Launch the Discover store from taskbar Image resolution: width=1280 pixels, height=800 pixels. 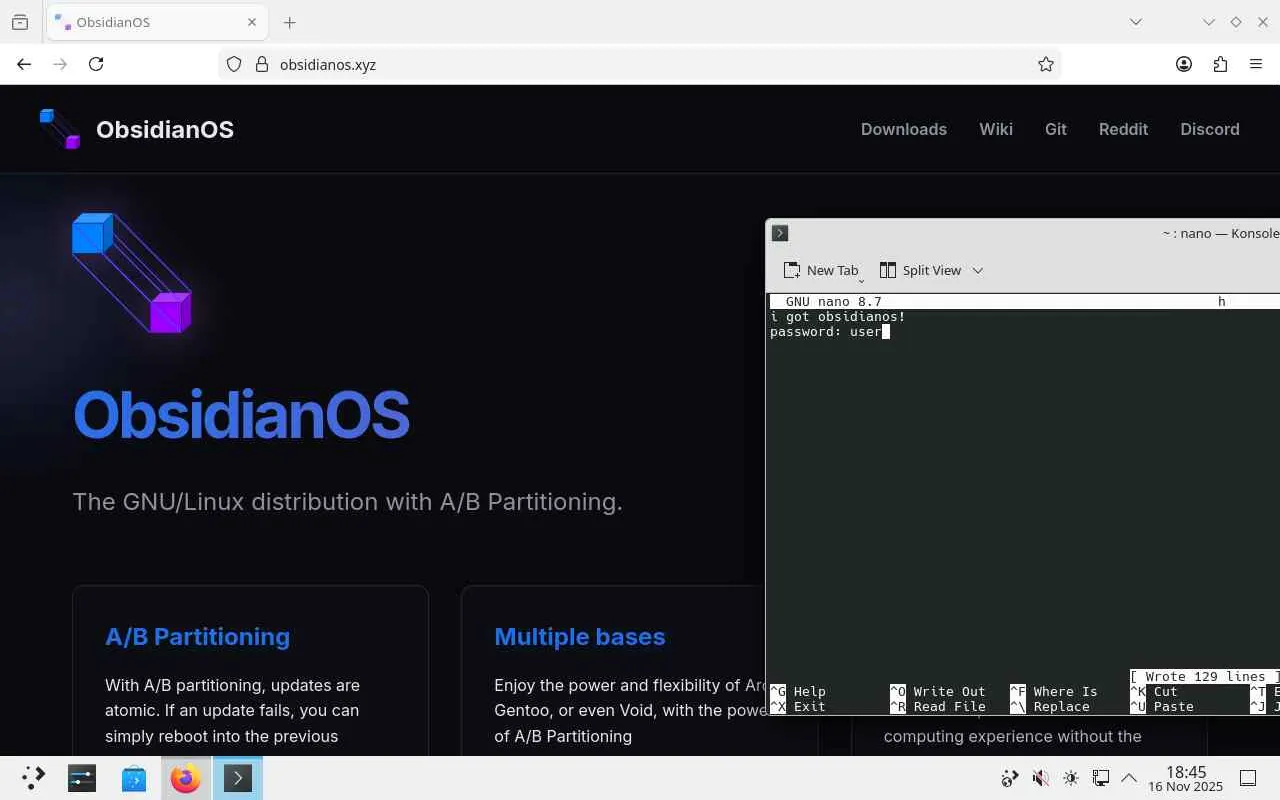coord(134,778)
